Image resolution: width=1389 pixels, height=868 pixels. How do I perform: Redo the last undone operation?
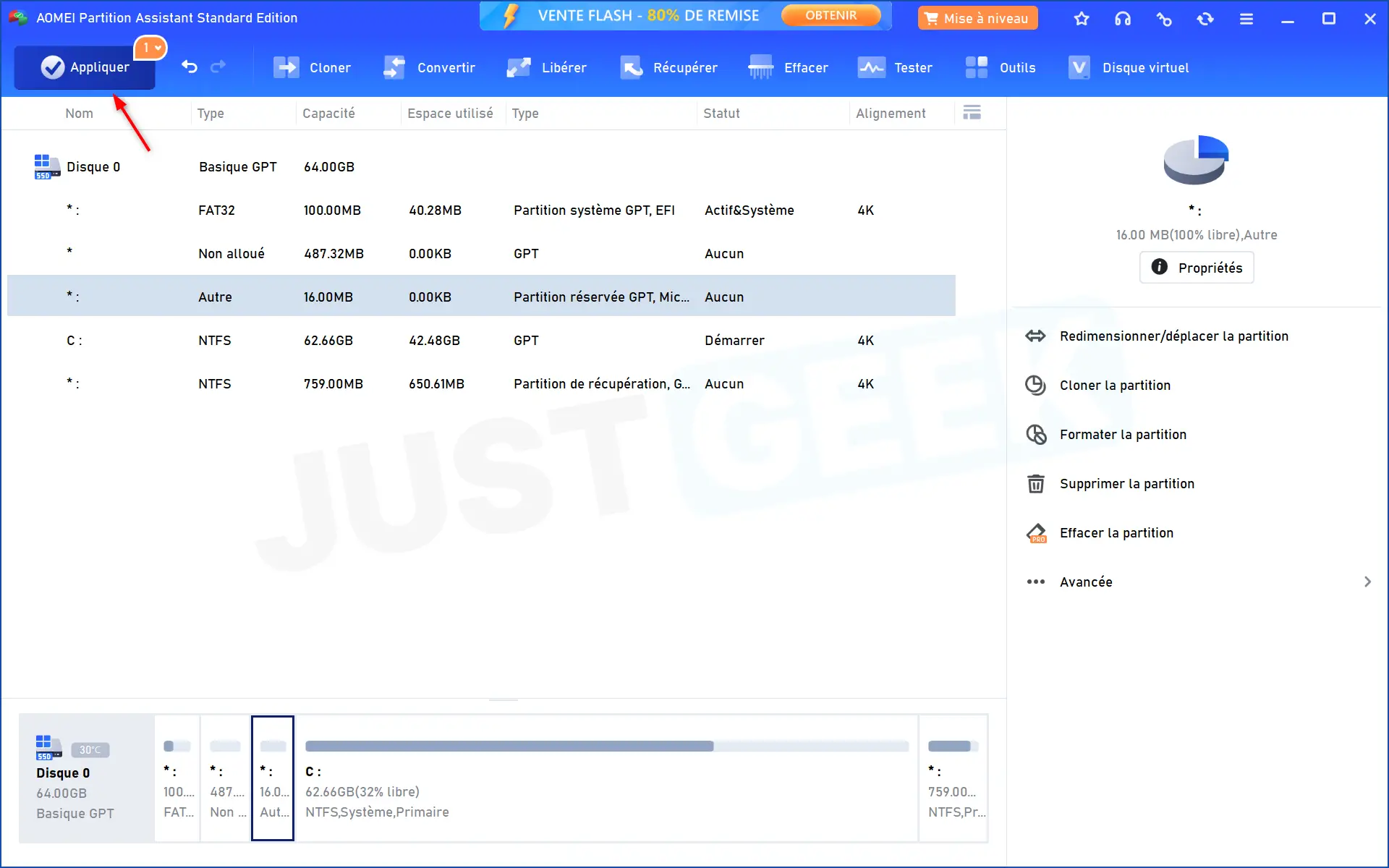(x=218, y=67)
